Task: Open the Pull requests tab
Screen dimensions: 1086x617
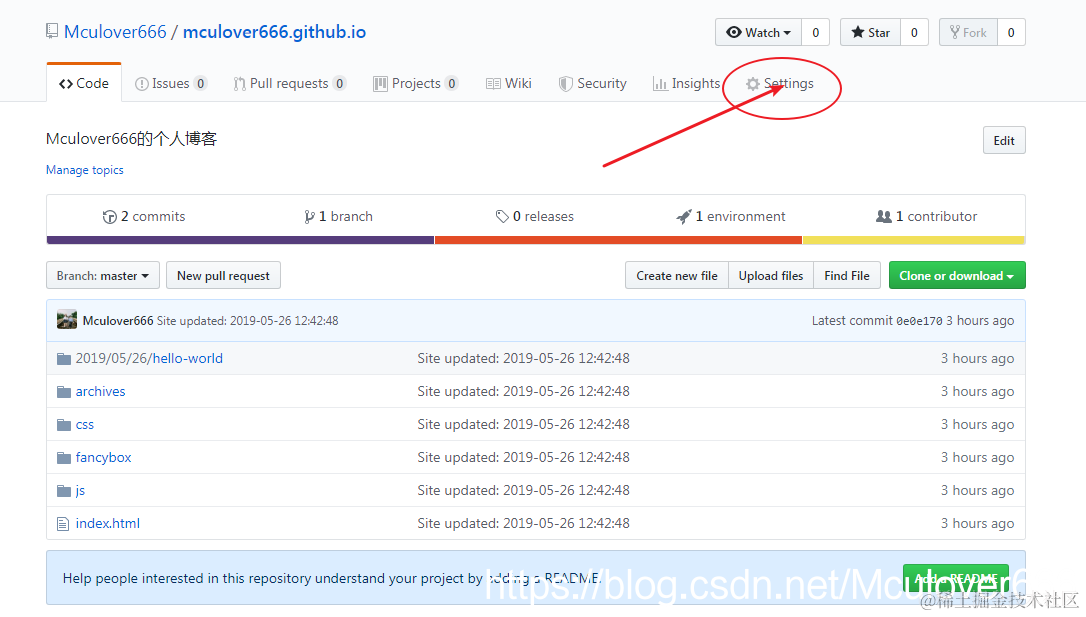Action: [290, 84]
